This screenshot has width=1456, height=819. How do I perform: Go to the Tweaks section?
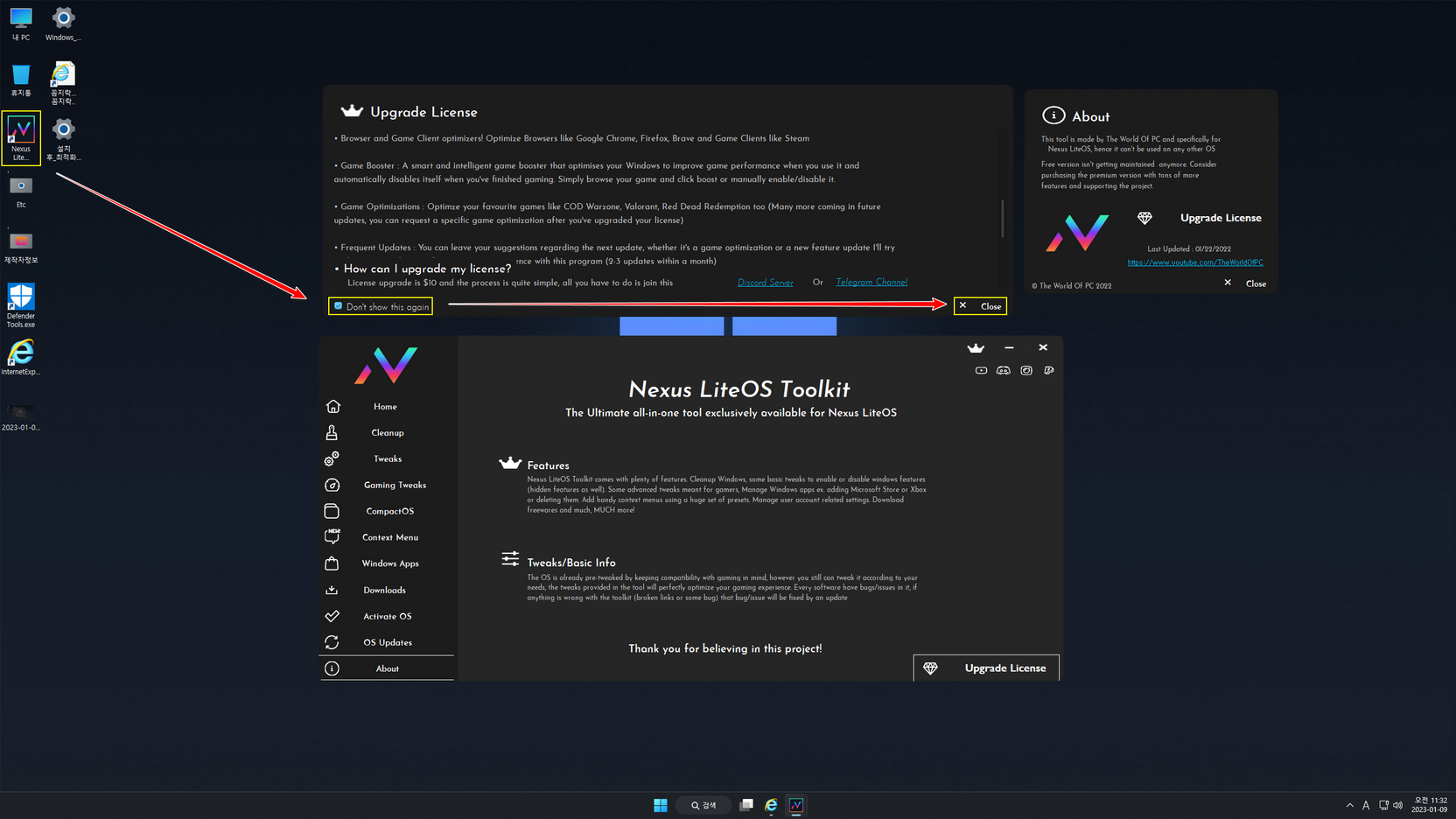tap(386, 459)
